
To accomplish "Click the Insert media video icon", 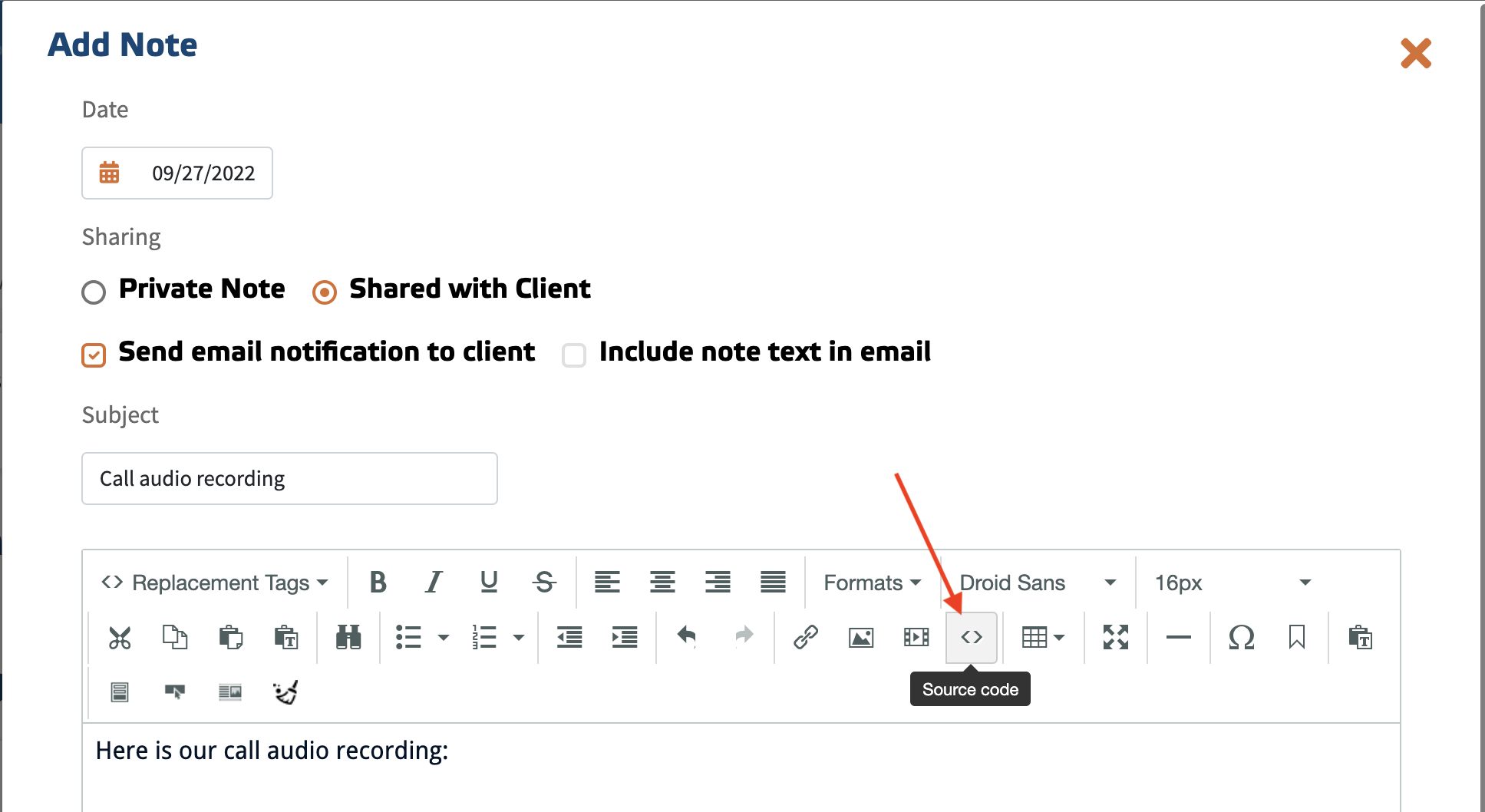I will [x=916, y=637].
